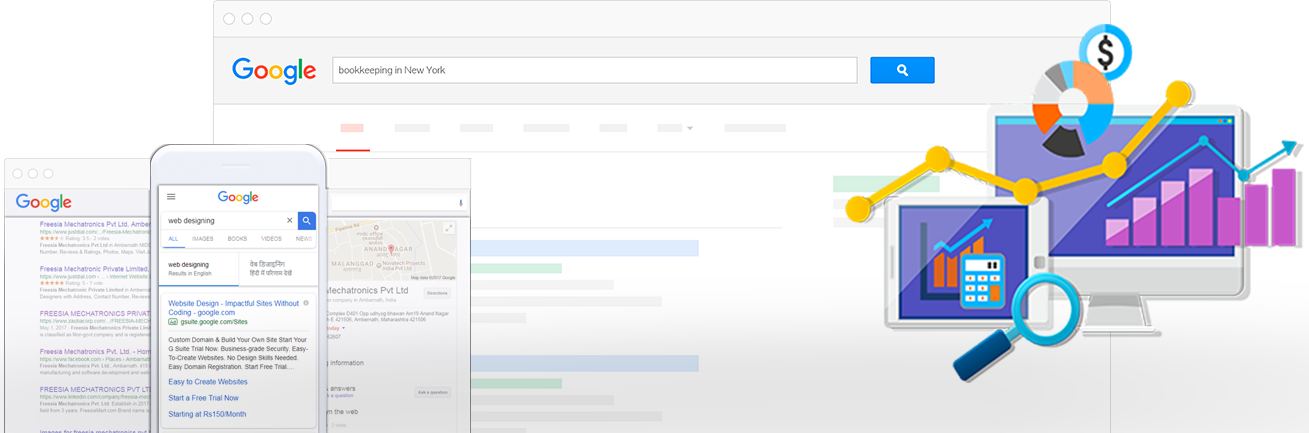Switch to the VIDEOS tab on phone
The image size is (1309, 433).
(x=271, y=239)
